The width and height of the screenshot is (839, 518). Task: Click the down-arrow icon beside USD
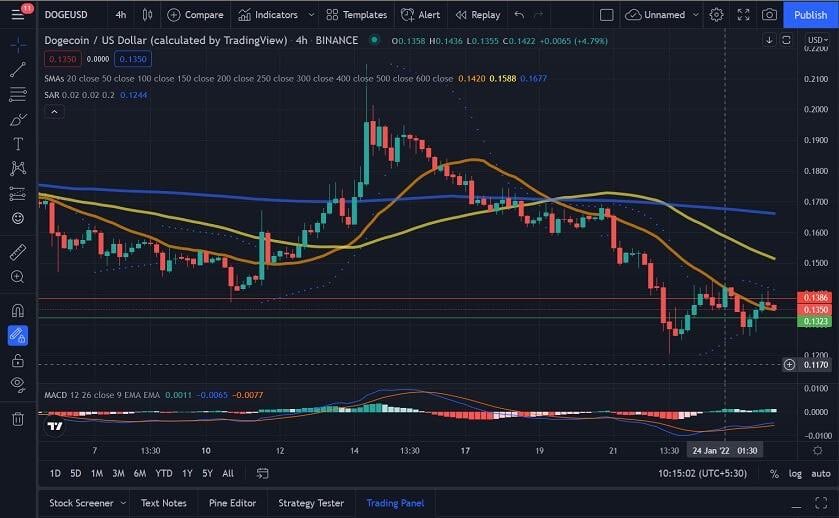pyautogui.click(x=769, y=40)
